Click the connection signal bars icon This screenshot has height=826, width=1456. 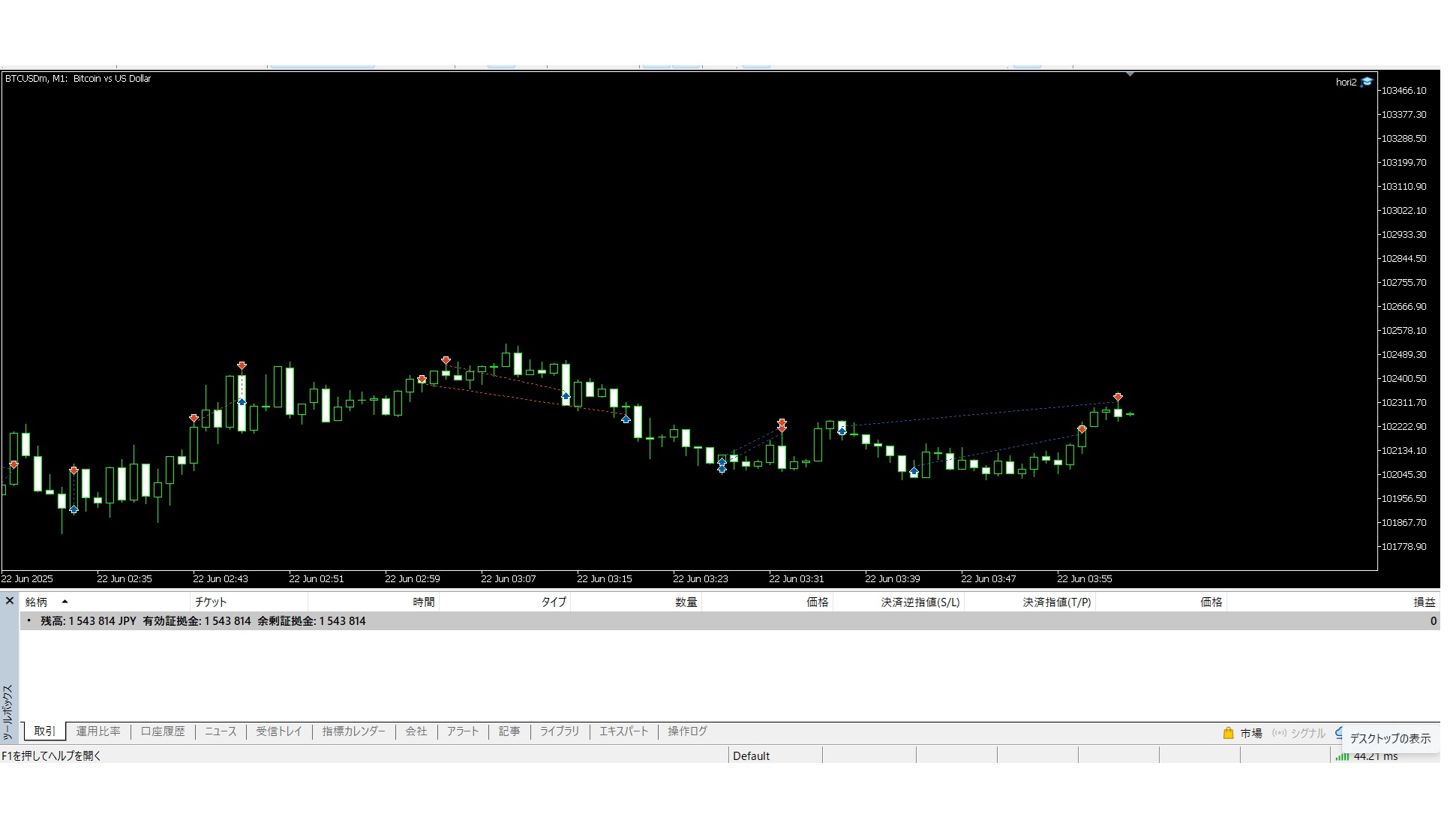point(1342,756)
